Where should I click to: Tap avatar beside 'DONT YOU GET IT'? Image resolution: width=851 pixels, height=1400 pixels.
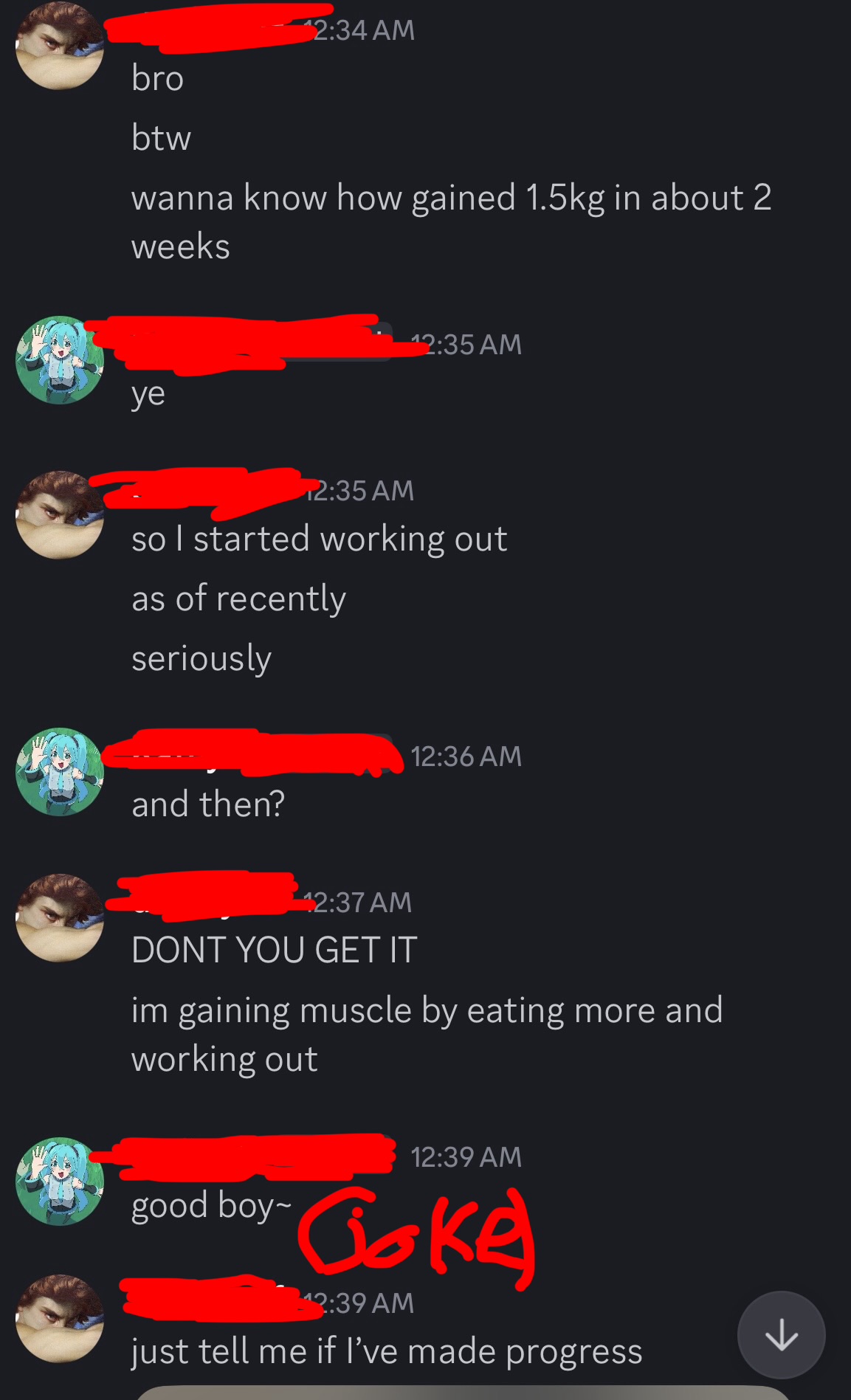60,918
